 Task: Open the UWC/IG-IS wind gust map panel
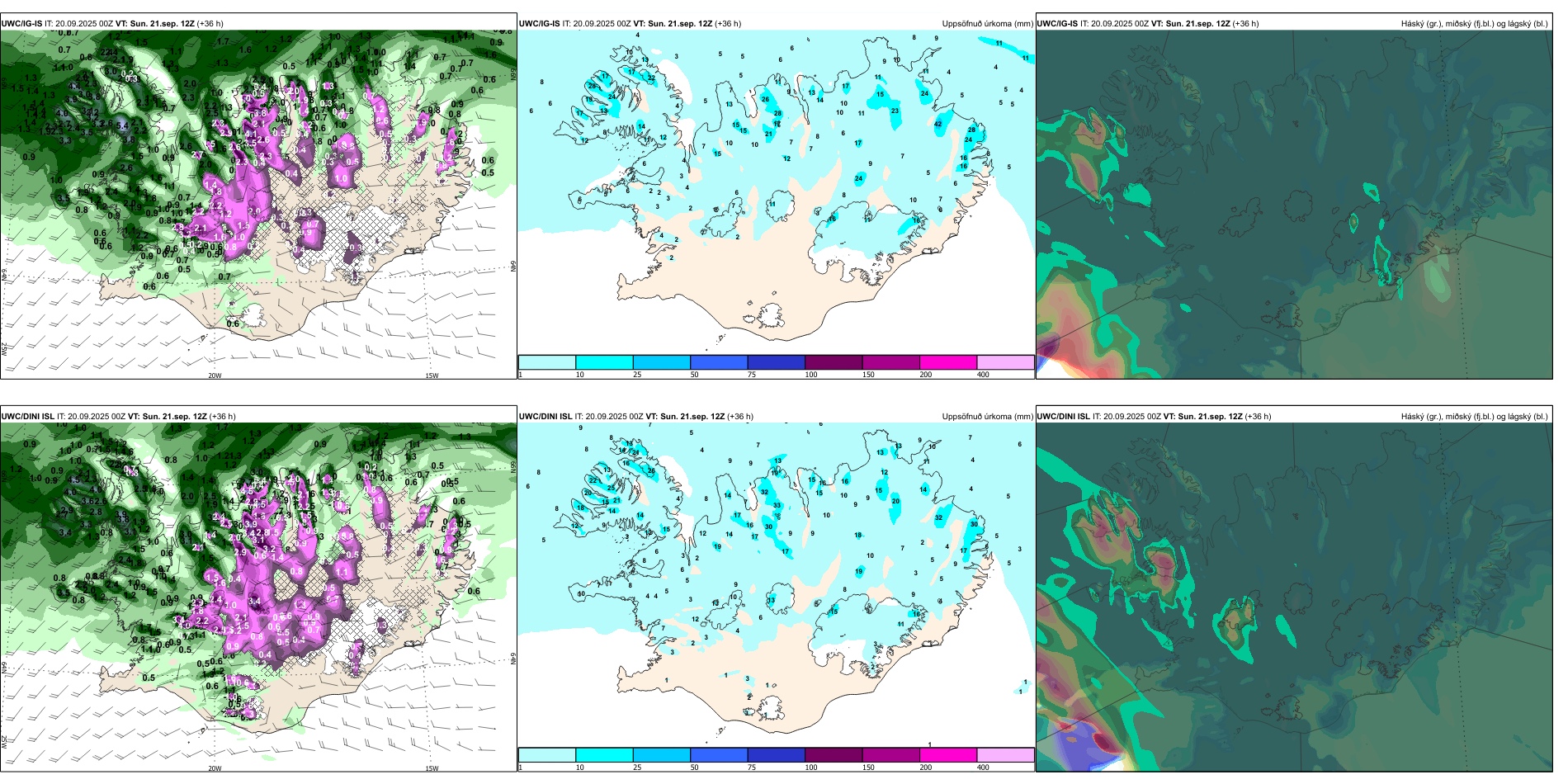click(258, 205)
